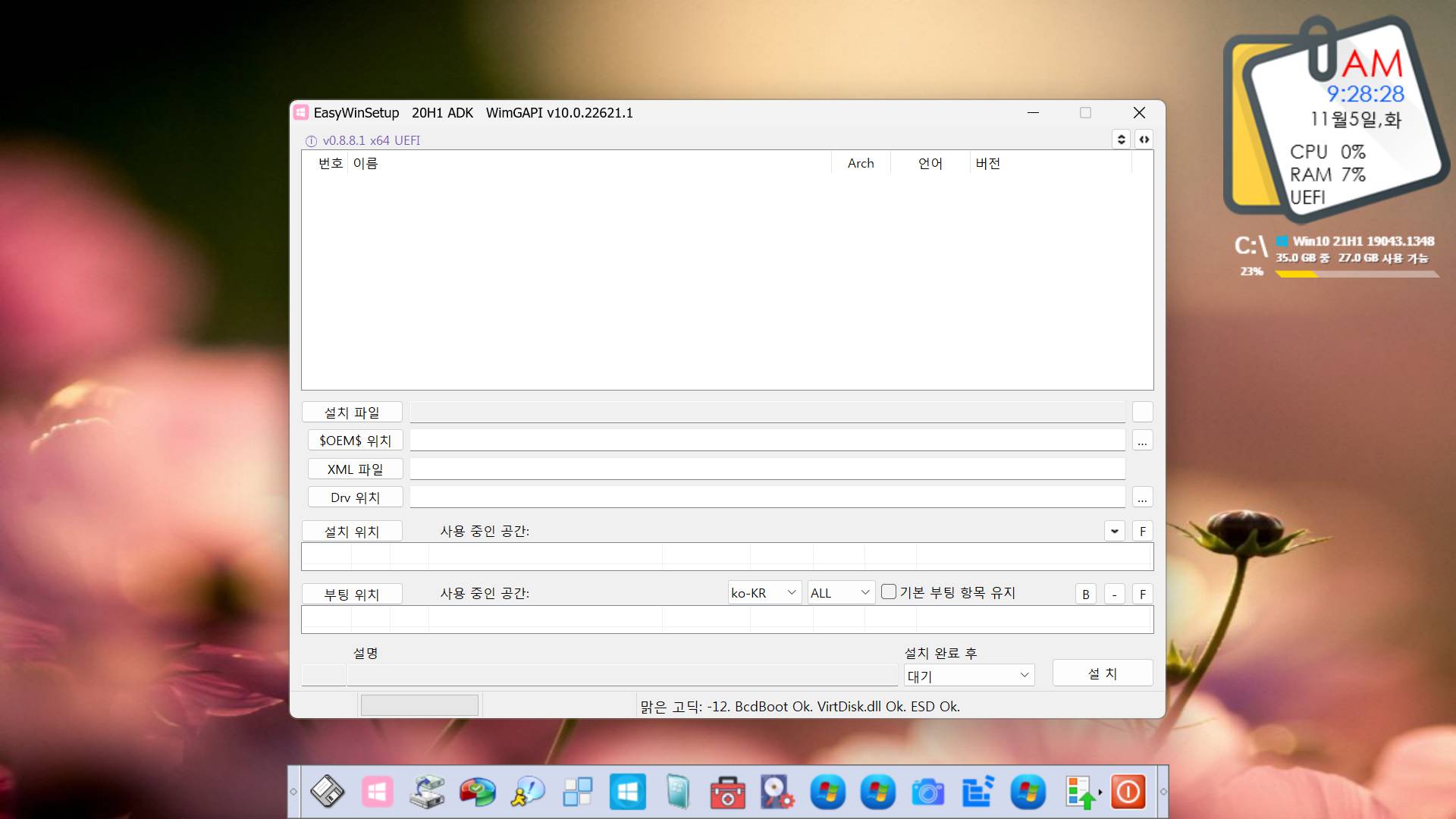
Task: Click into the $OEM$ 위치 path field
Action: pos(767,441)
